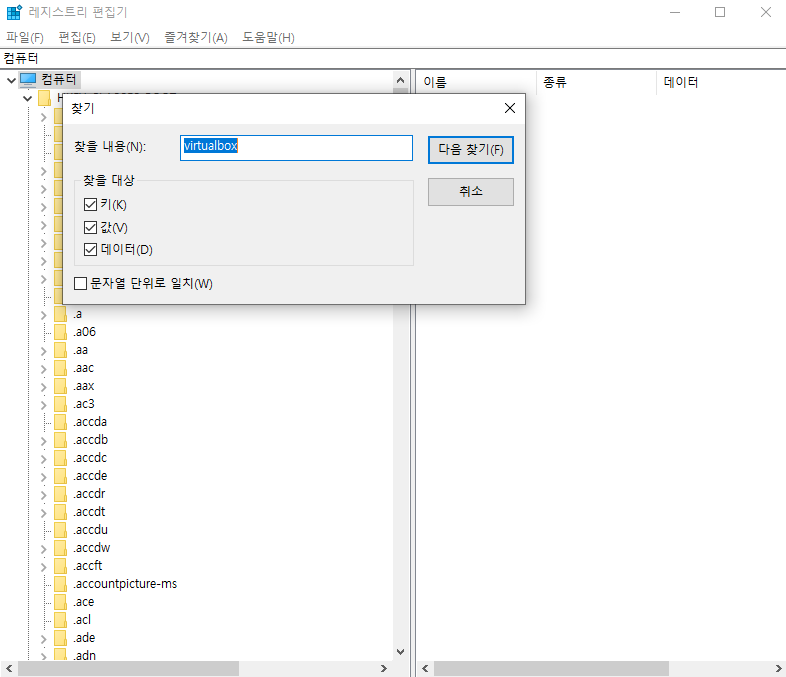This screenshot has width=786, height=677.
Task: Select the .a06 key label
Action: pos(84,332)
